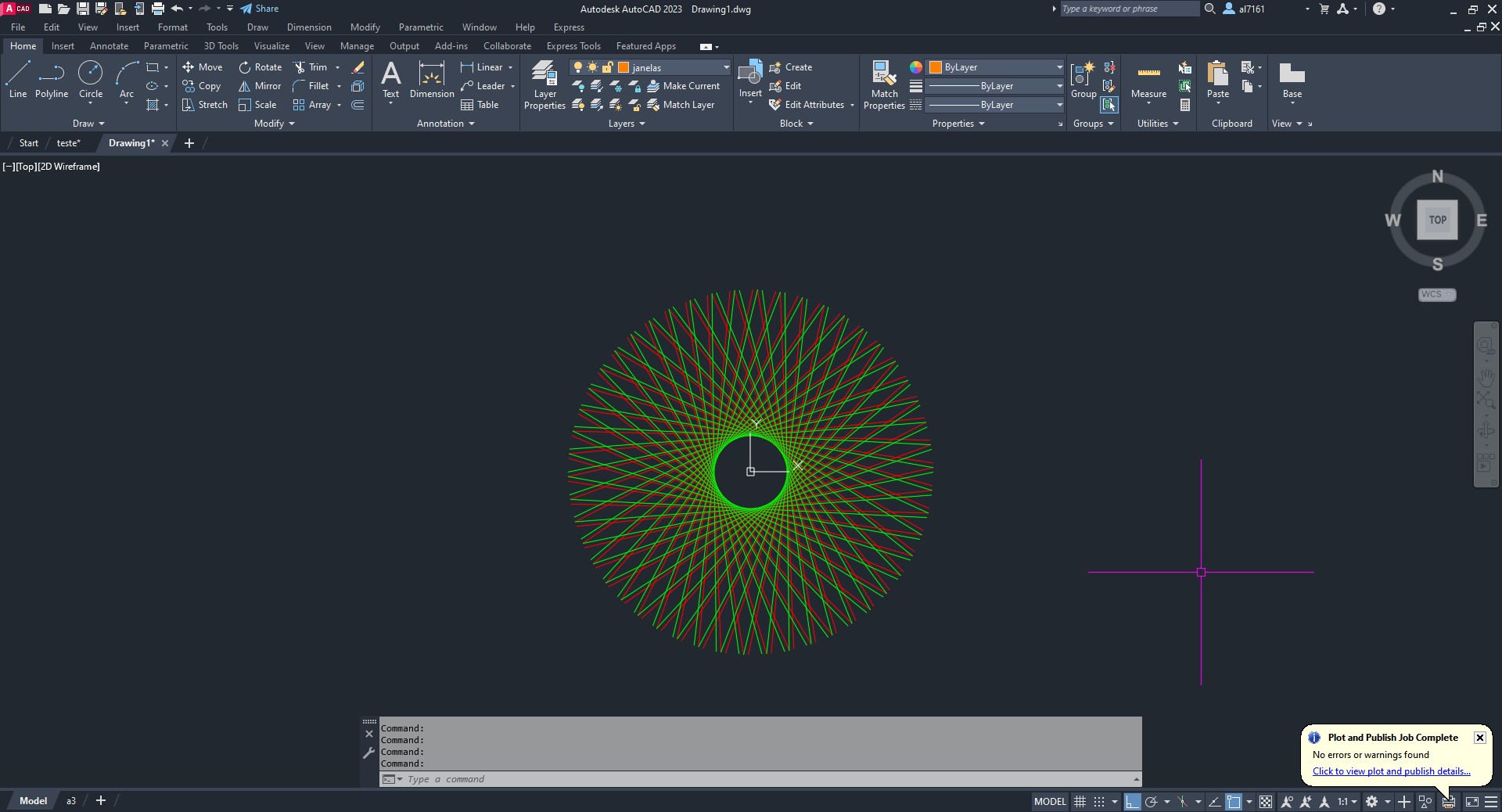Toggle object snap in status bar

(x=1234, y=802)
